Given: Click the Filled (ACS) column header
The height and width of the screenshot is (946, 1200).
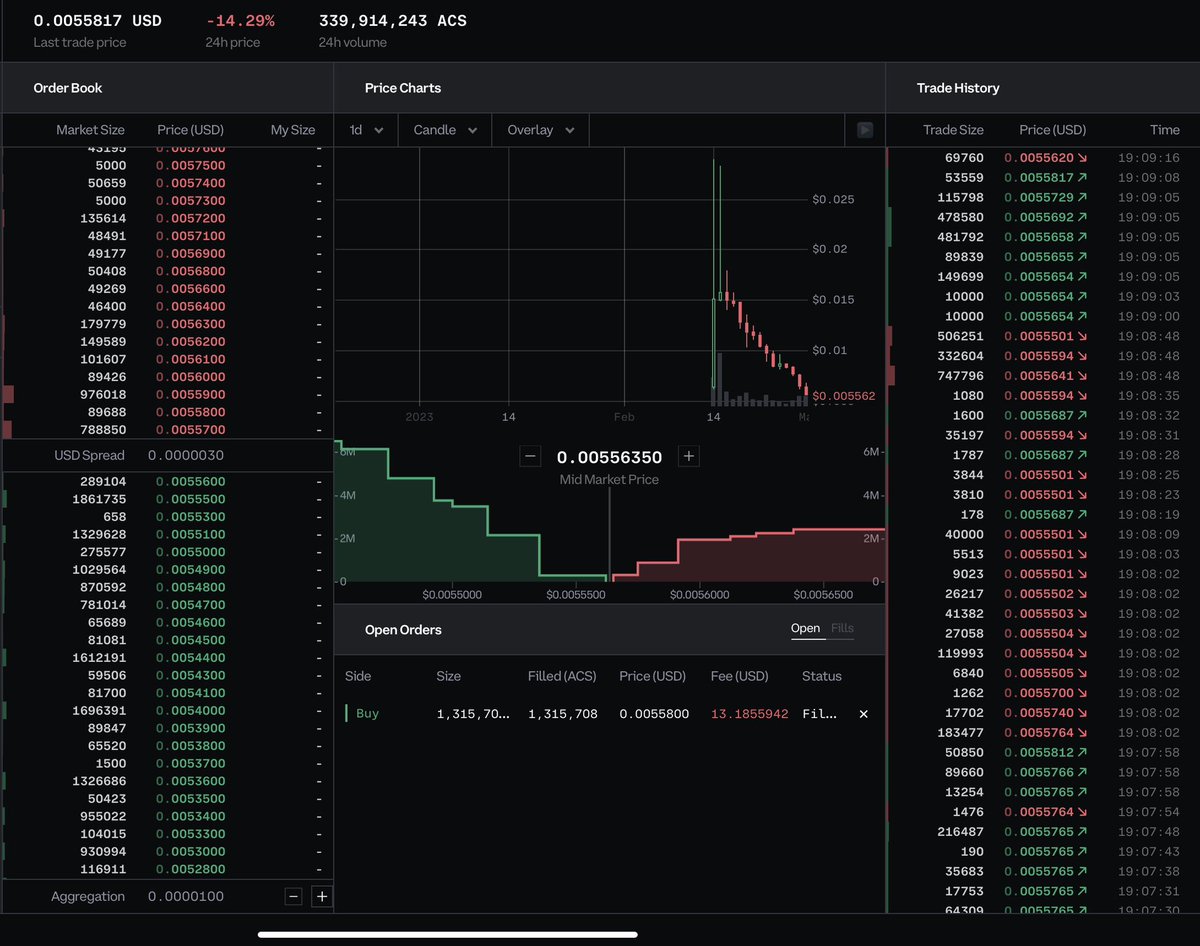Looking at the screenshot, I should point(562,676).
